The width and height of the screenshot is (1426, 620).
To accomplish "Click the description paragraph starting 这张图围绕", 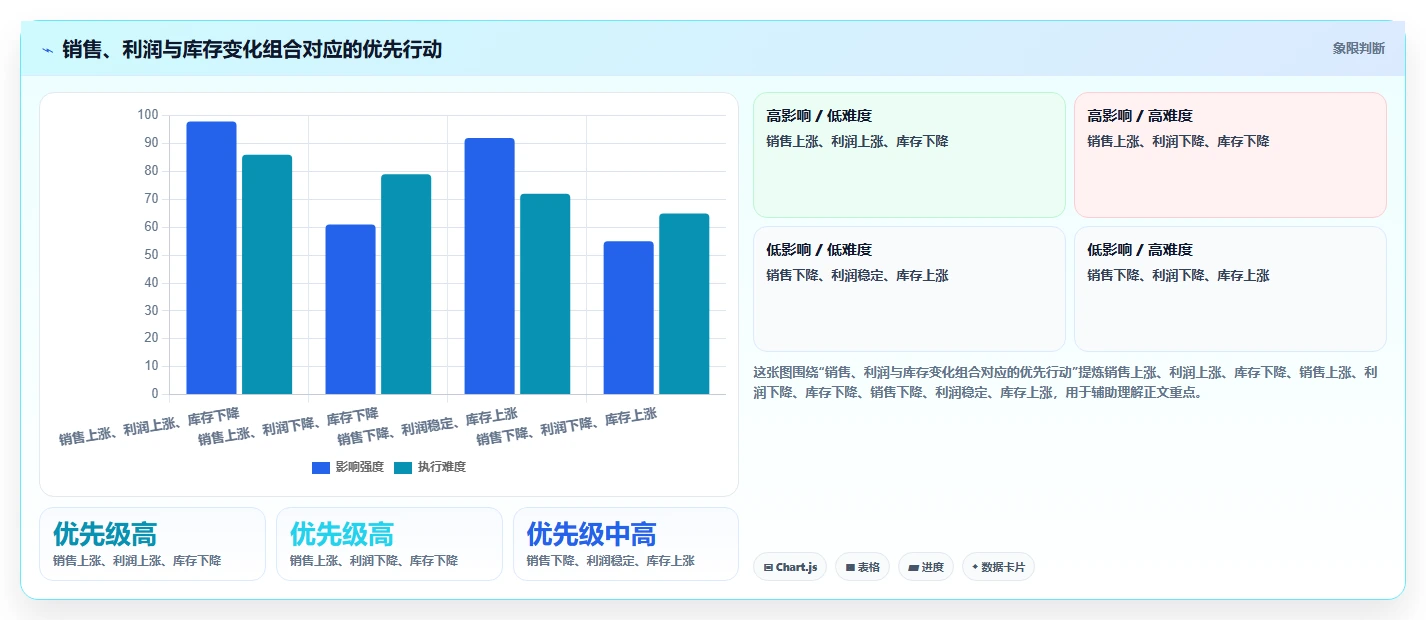I will (x=1066, y=382).
